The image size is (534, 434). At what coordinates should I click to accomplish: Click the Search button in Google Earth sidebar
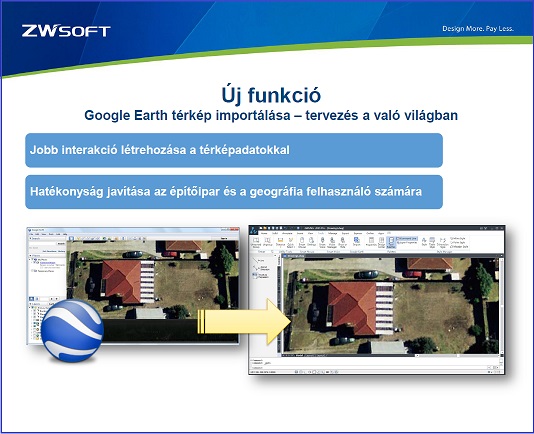tap(61, 244)
